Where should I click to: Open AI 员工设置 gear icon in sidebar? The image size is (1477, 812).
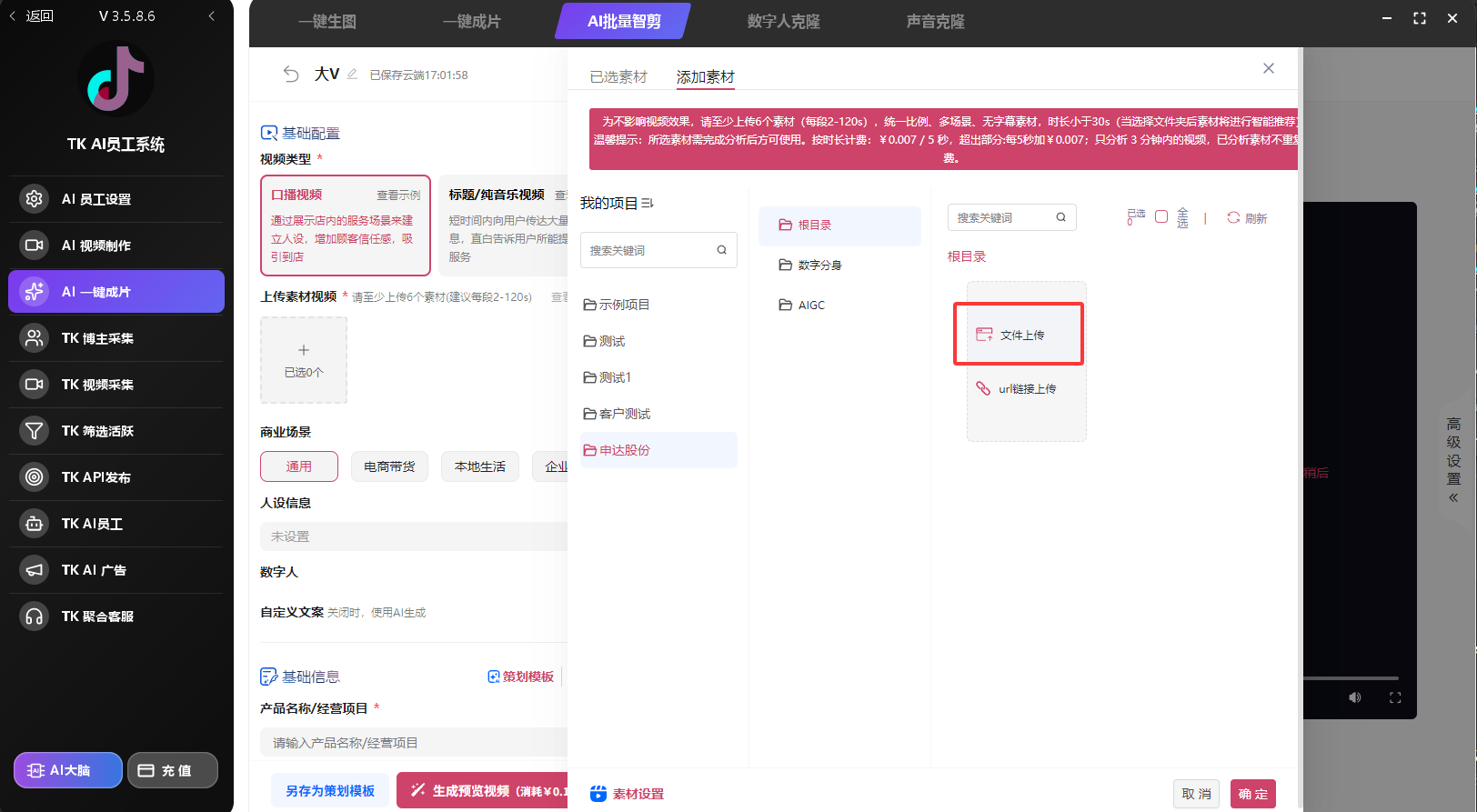34,199
